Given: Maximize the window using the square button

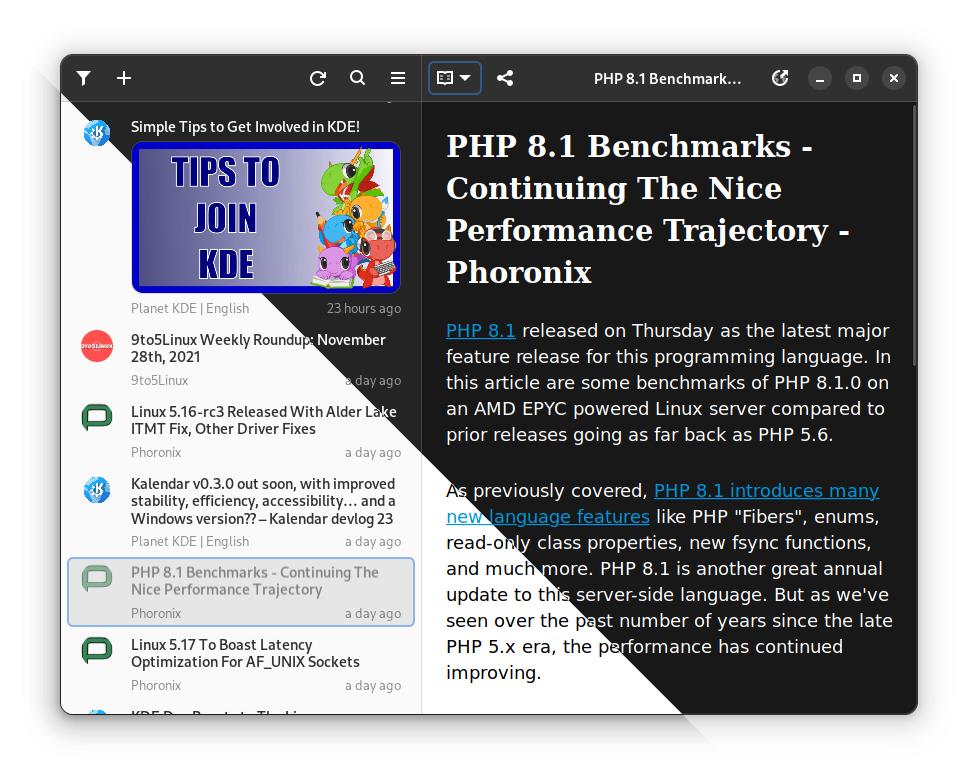Looking at the screenshot, I should (857, 78).
